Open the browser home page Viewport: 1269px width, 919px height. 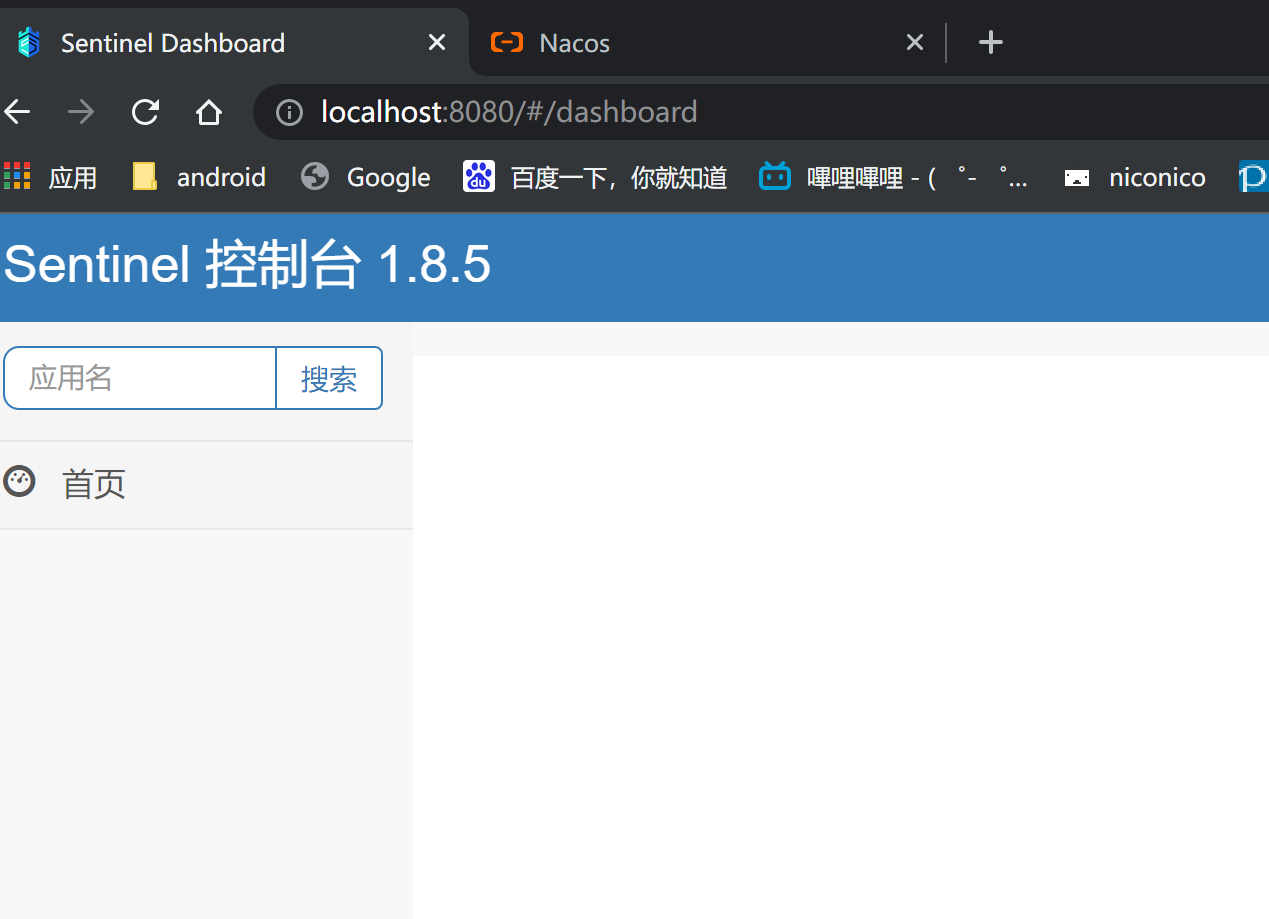(209, 112)
